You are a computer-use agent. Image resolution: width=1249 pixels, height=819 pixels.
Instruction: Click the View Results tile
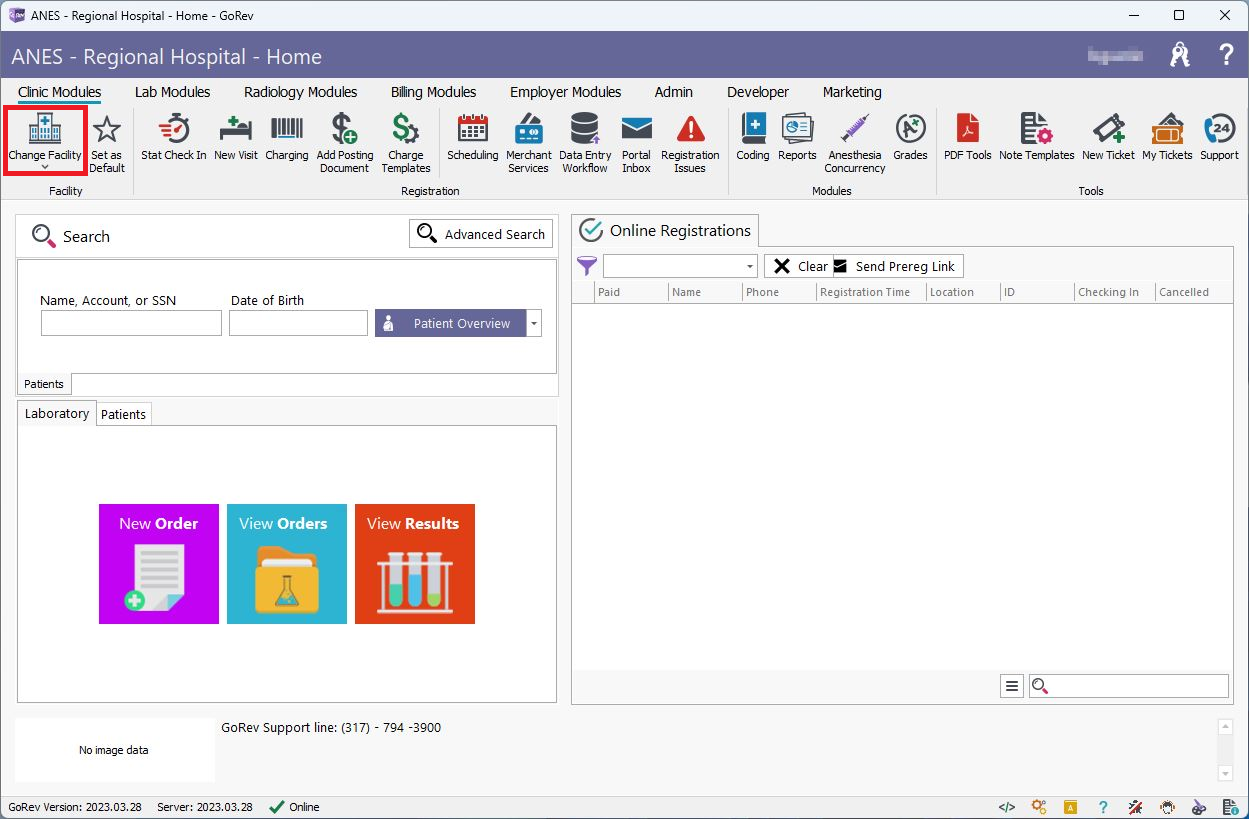click(415, 564)
